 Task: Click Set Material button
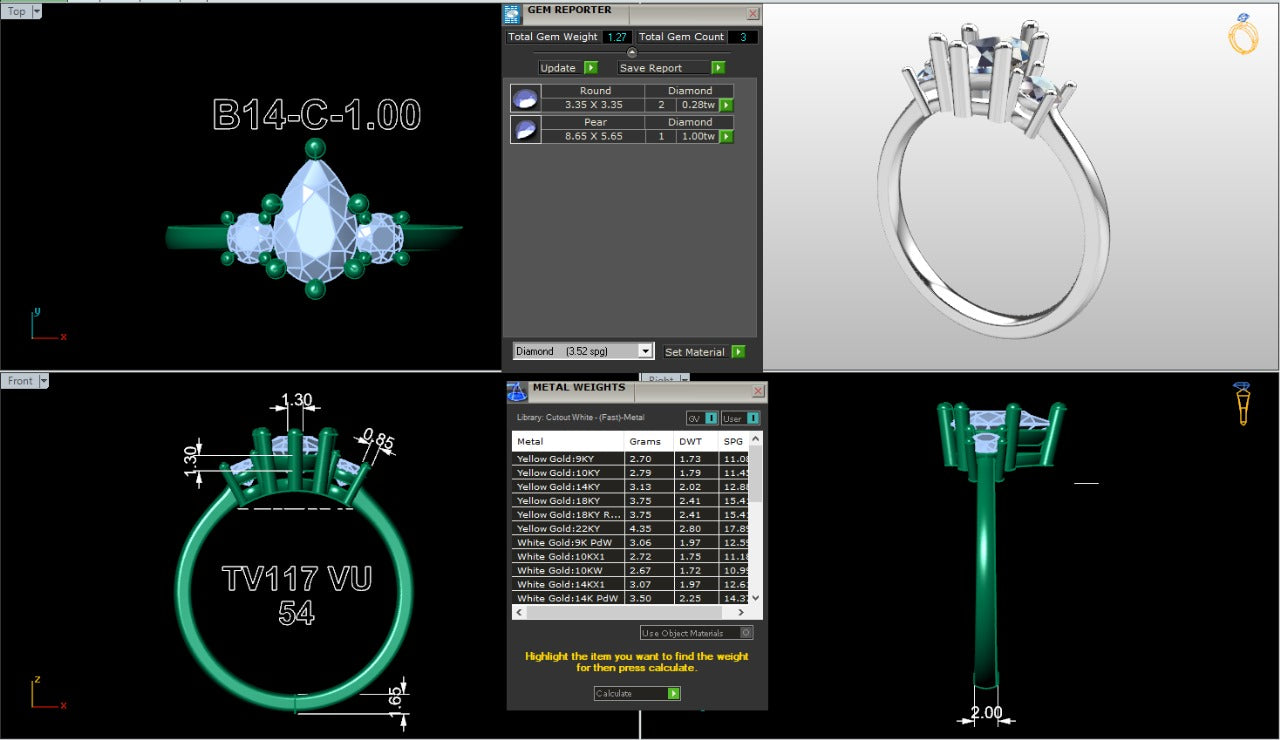tap(696, 352)
